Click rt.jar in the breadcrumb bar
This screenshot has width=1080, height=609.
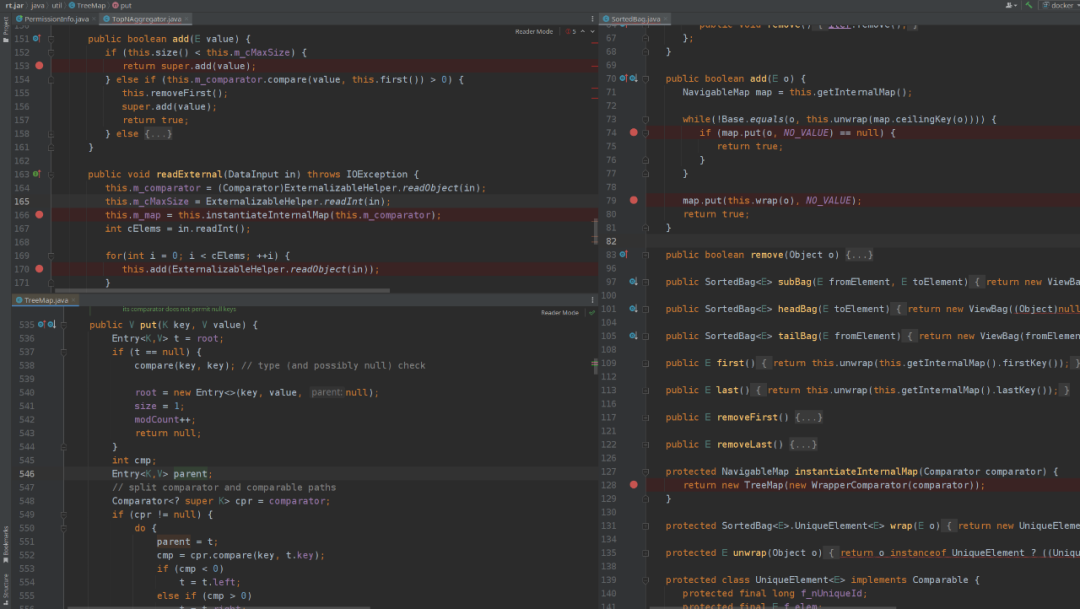[14, 5]
